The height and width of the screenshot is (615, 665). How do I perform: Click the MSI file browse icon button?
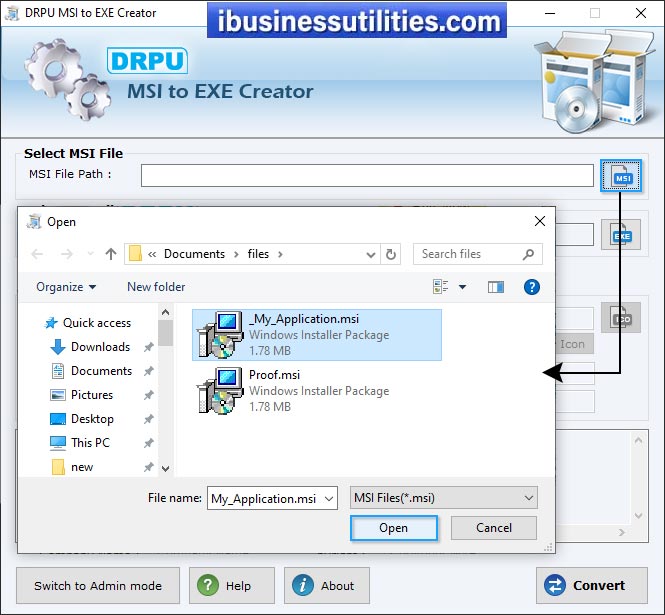tap(620, 176)
